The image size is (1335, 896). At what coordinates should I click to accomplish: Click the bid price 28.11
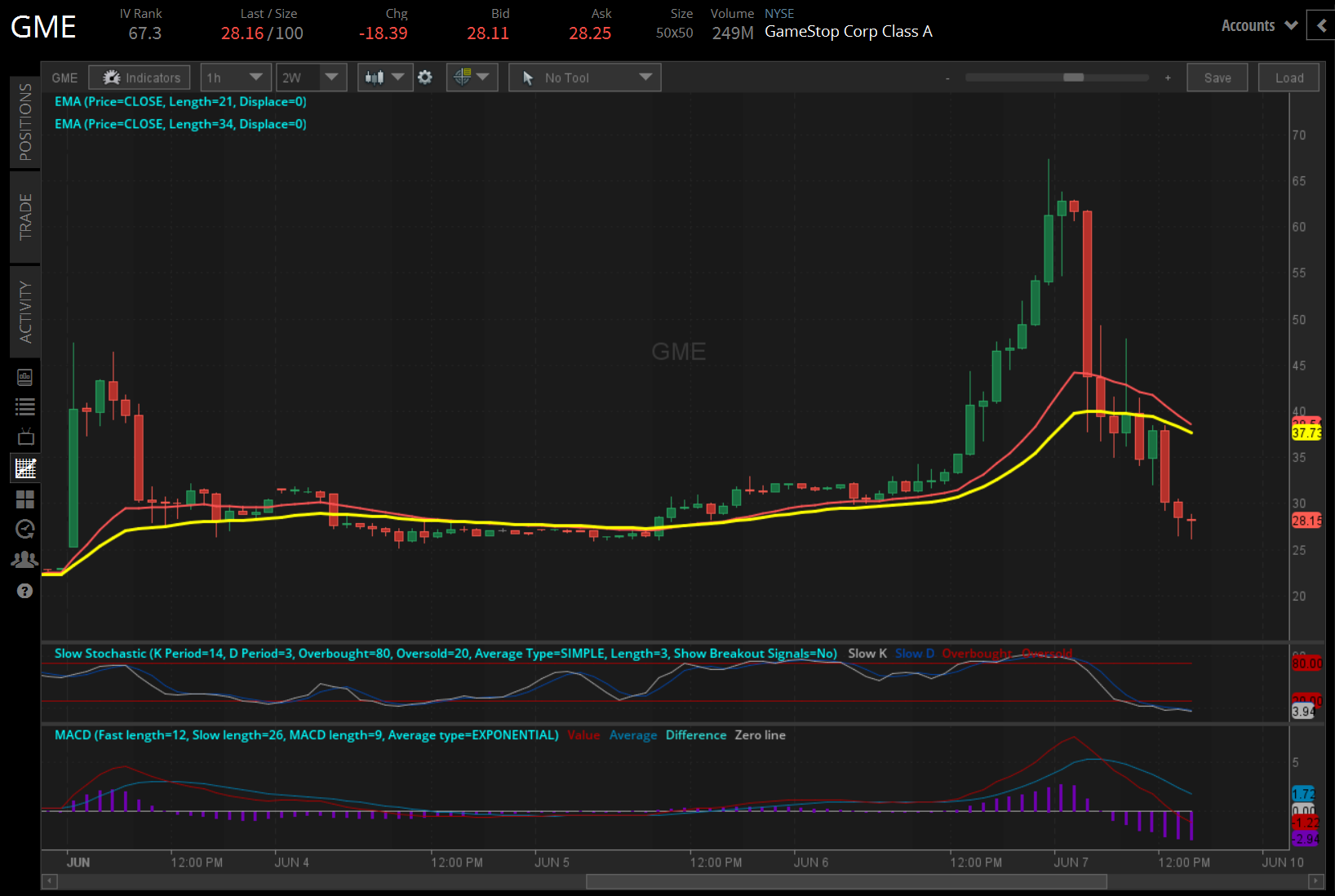[x=488, y=33]
